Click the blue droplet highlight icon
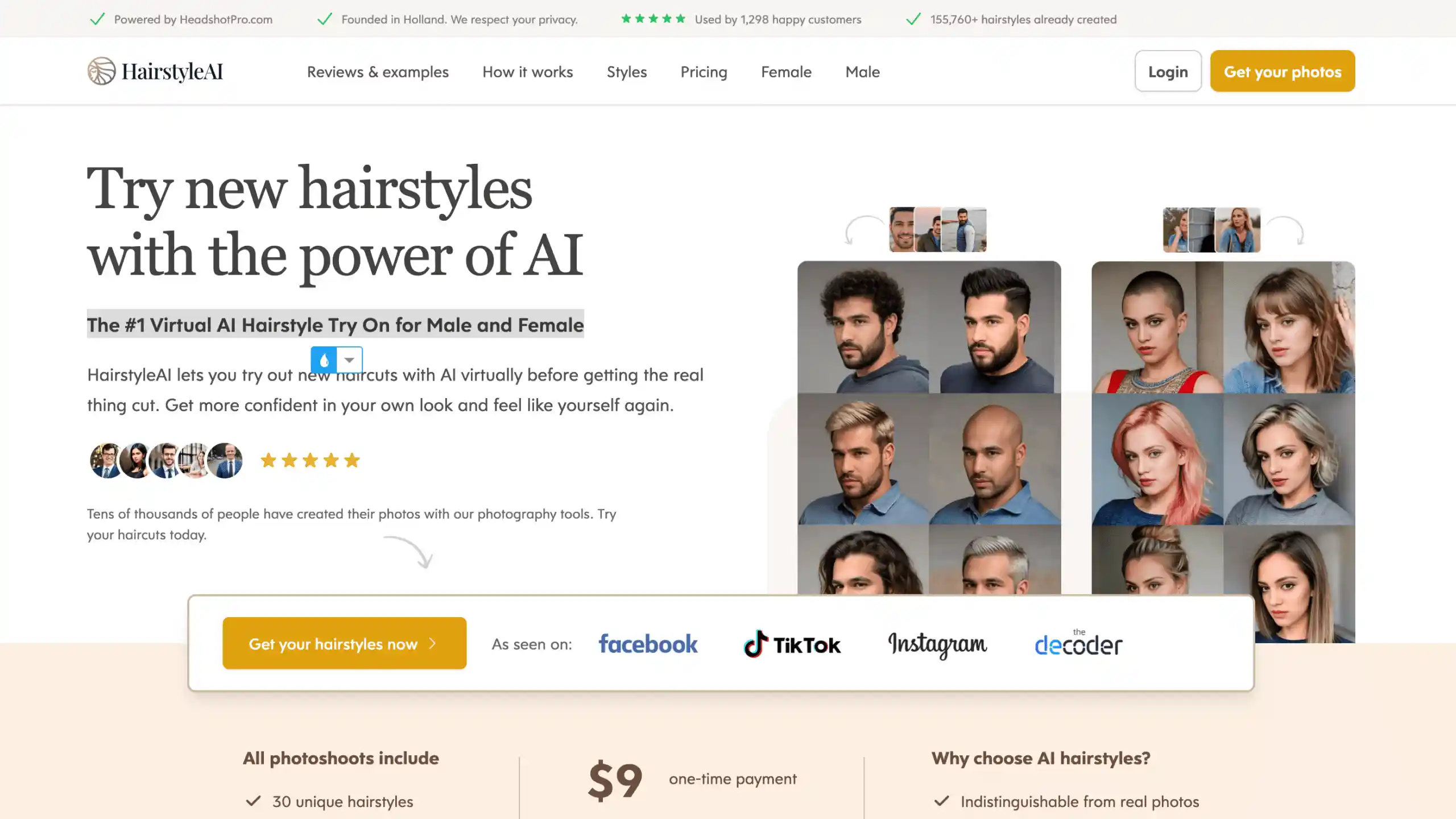The image size is (1456, 819). tap(324, 360)
